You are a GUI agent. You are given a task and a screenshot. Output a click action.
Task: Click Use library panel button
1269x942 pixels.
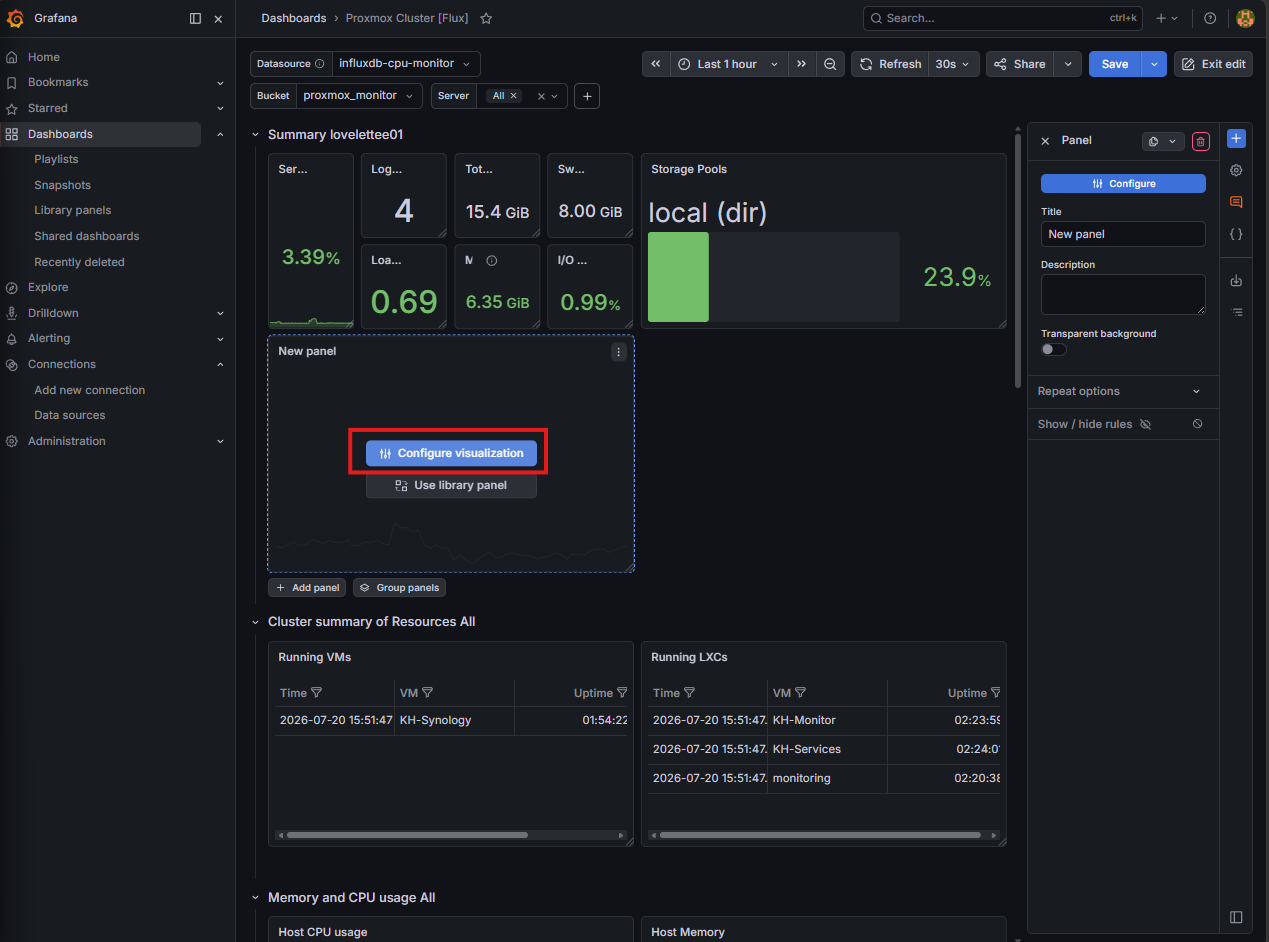pyautogui.click(x=451, y=485)
